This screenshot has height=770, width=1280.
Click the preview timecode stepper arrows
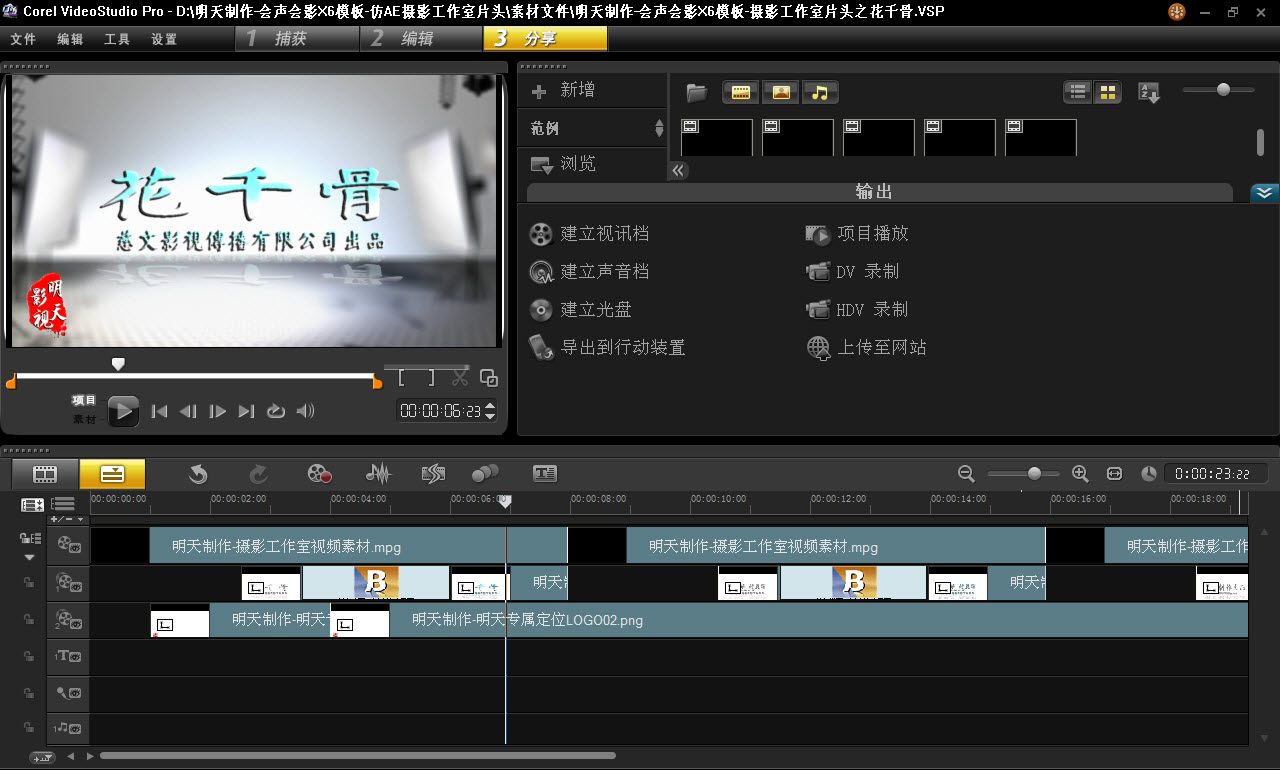click(490, 411)
